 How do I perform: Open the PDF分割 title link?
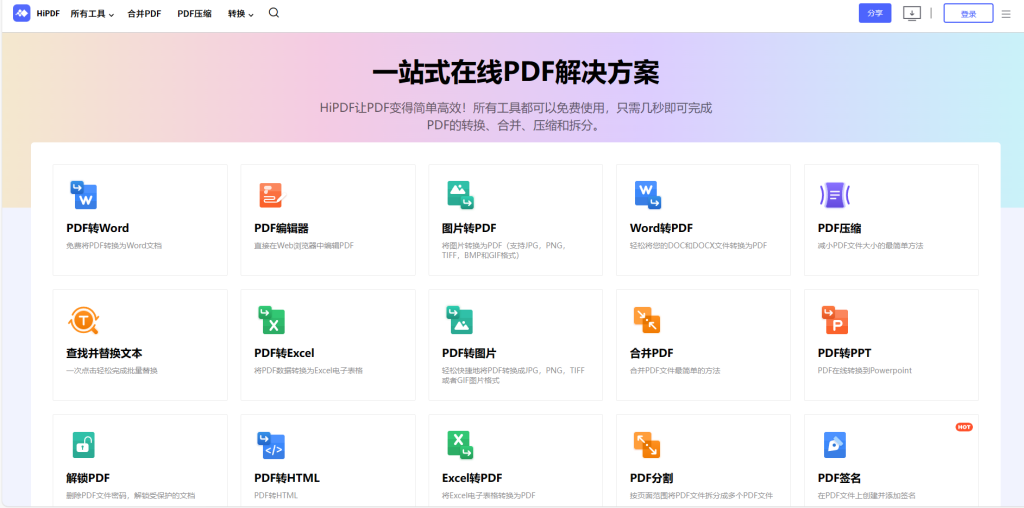pos(651,478)
